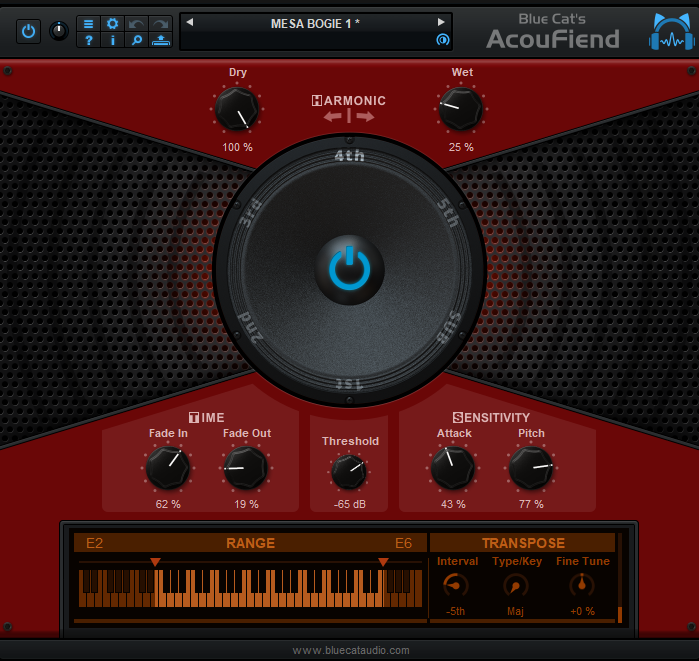Image resolution: width=699 pixels, height=661 pixels.
Task: Click the Wet knob
Action: (461, 109)
